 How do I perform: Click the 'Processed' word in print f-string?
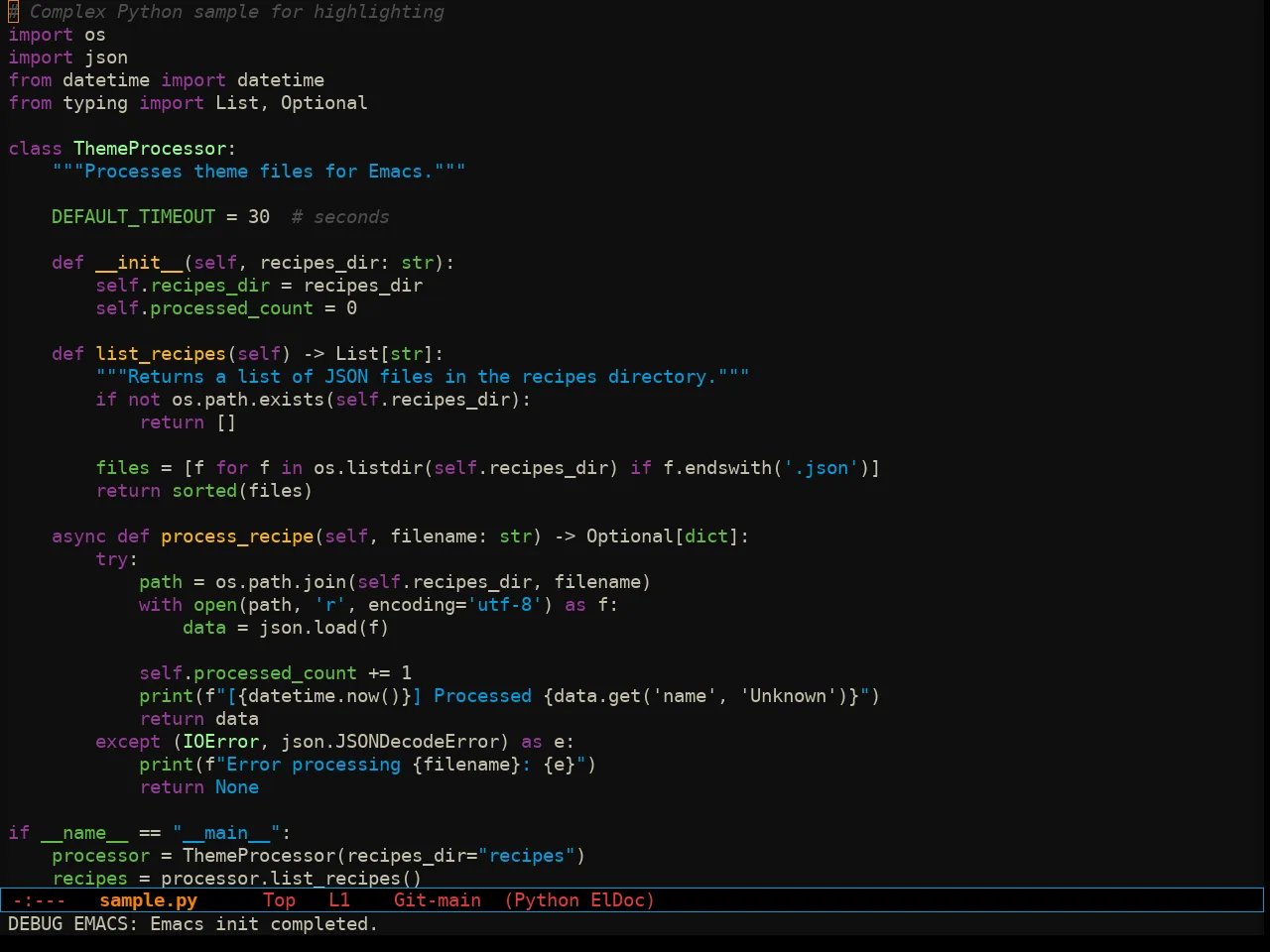click(x=482, y=696)
